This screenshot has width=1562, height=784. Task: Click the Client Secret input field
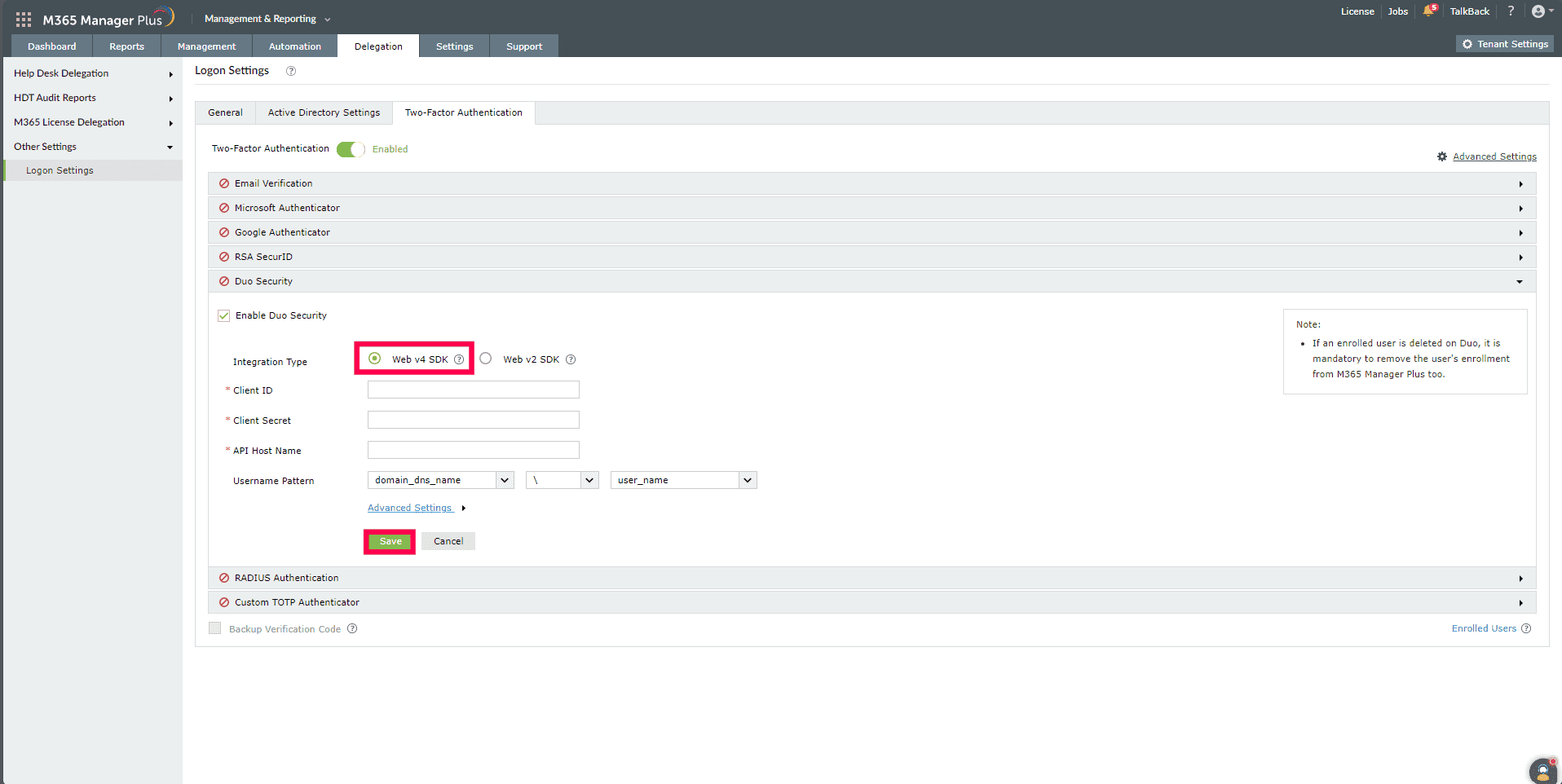(474, 420)
